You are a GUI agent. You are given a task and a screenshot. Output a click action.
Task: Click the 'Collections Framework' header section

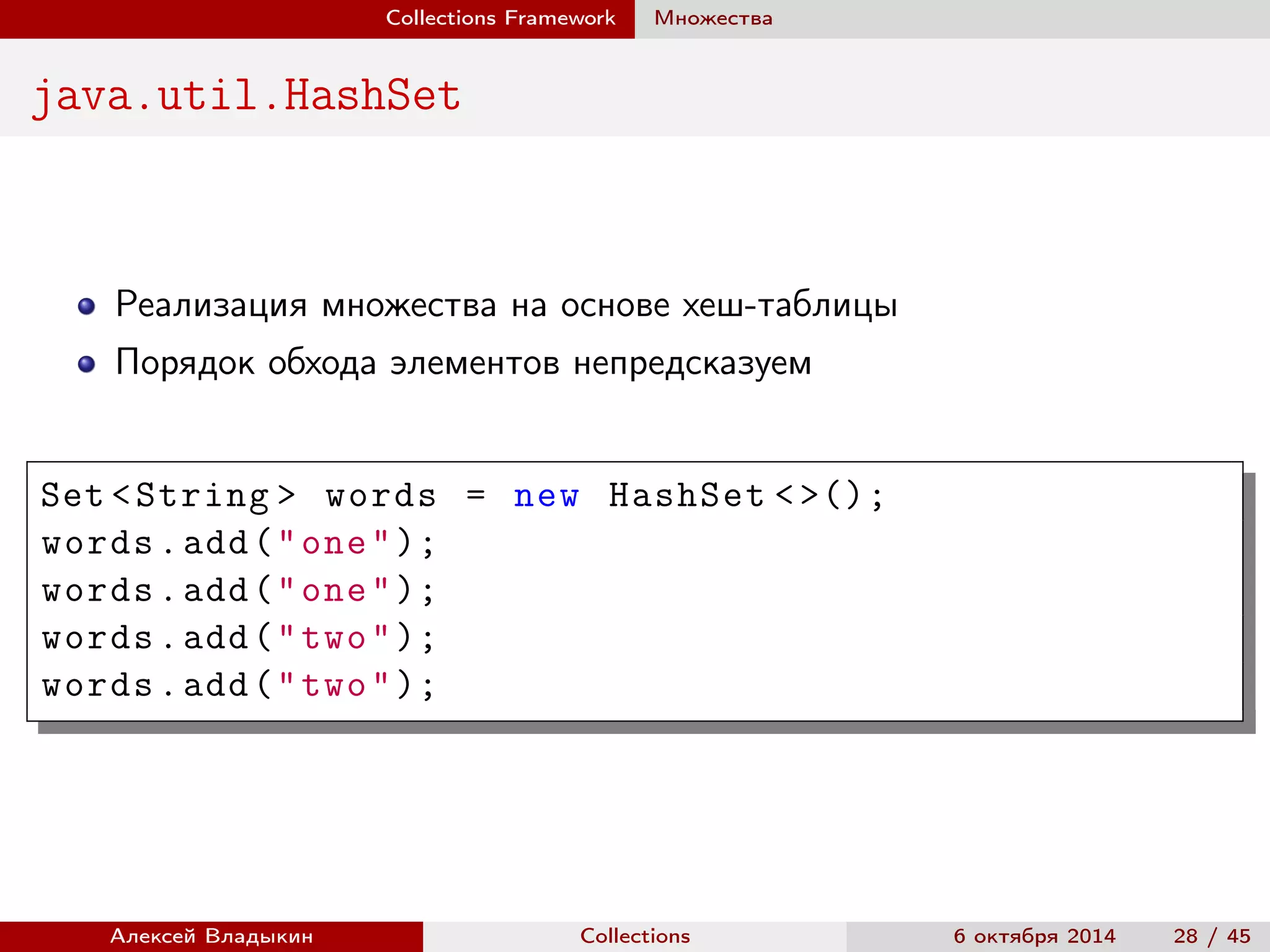point(500,18)
